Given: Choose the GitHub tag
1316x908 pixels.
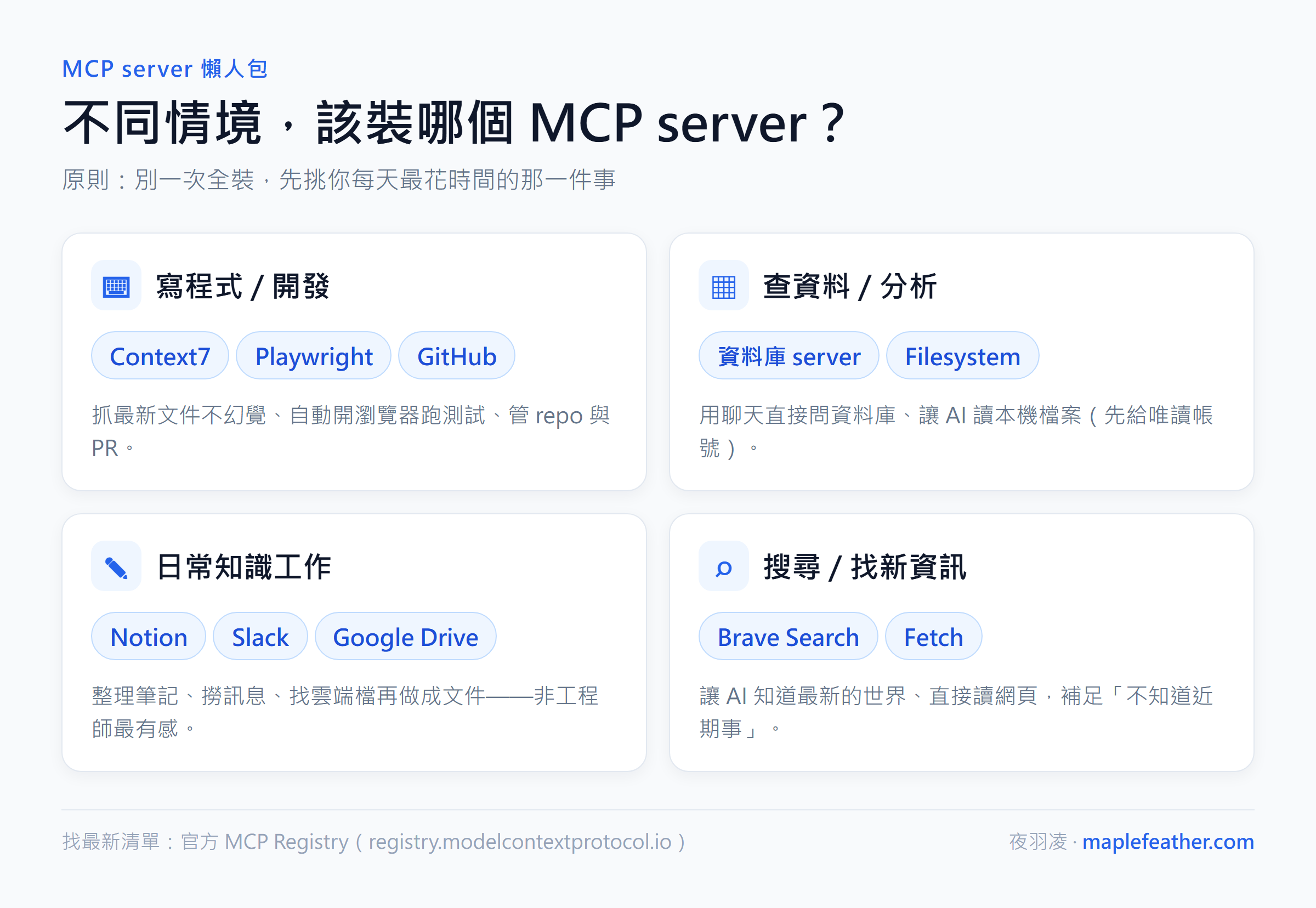Looking at the screenshot, I should [x=456, y=355].
